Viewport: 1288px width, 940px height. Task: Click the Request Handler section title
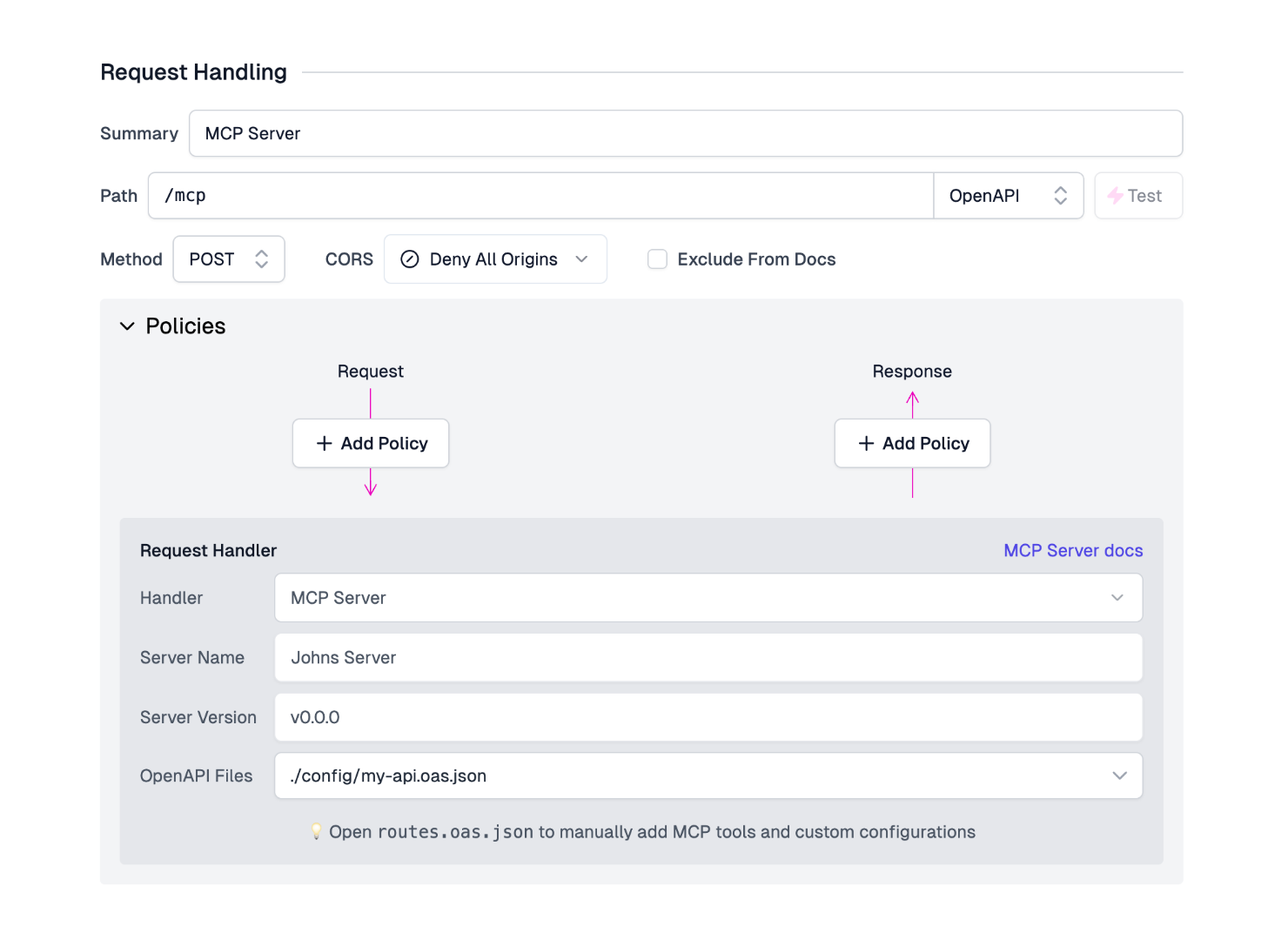pos(208,550)
